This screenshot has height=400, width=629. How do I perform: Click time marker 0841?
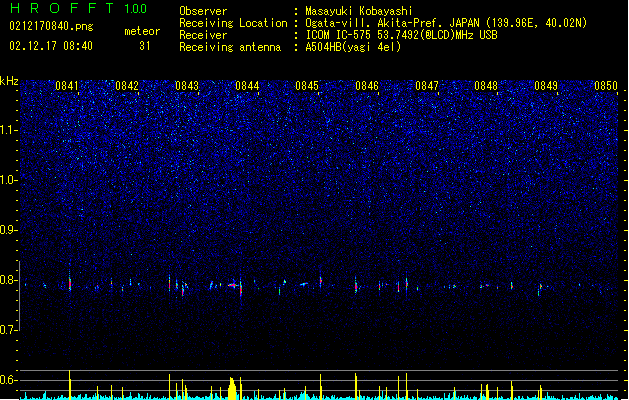pos(67,86)
